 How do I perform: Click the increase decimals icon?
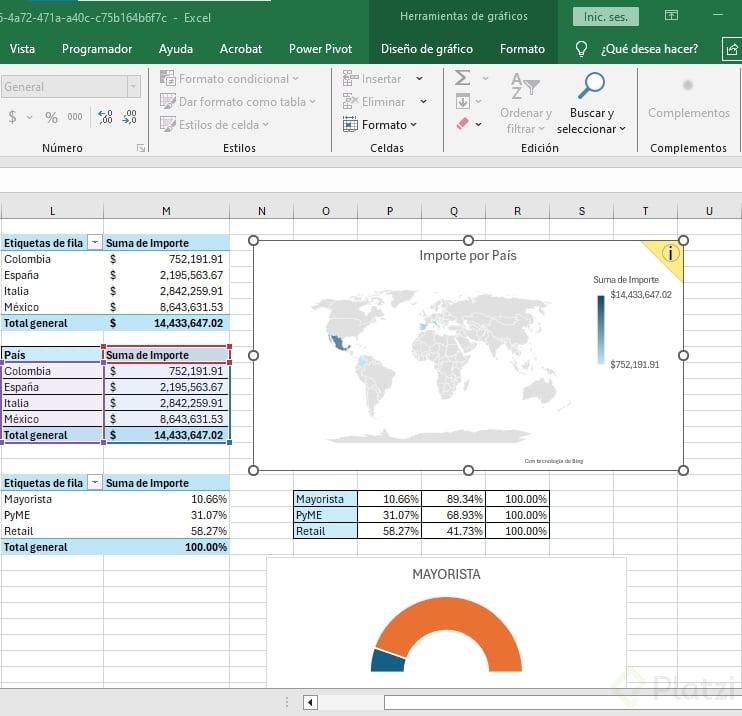[x=105, y=117]
